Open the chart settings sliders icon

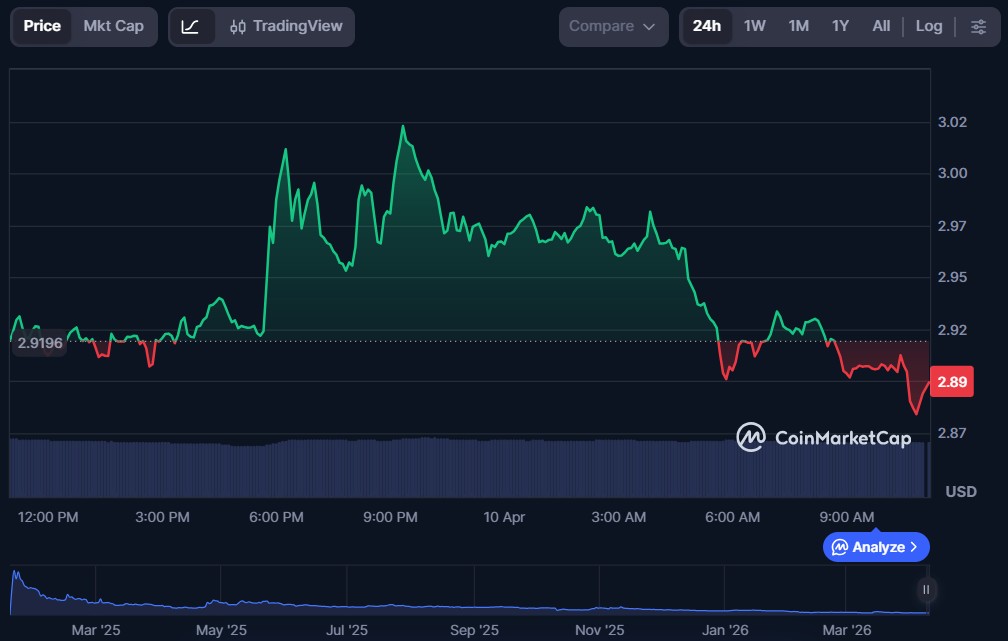pos(977,27)
